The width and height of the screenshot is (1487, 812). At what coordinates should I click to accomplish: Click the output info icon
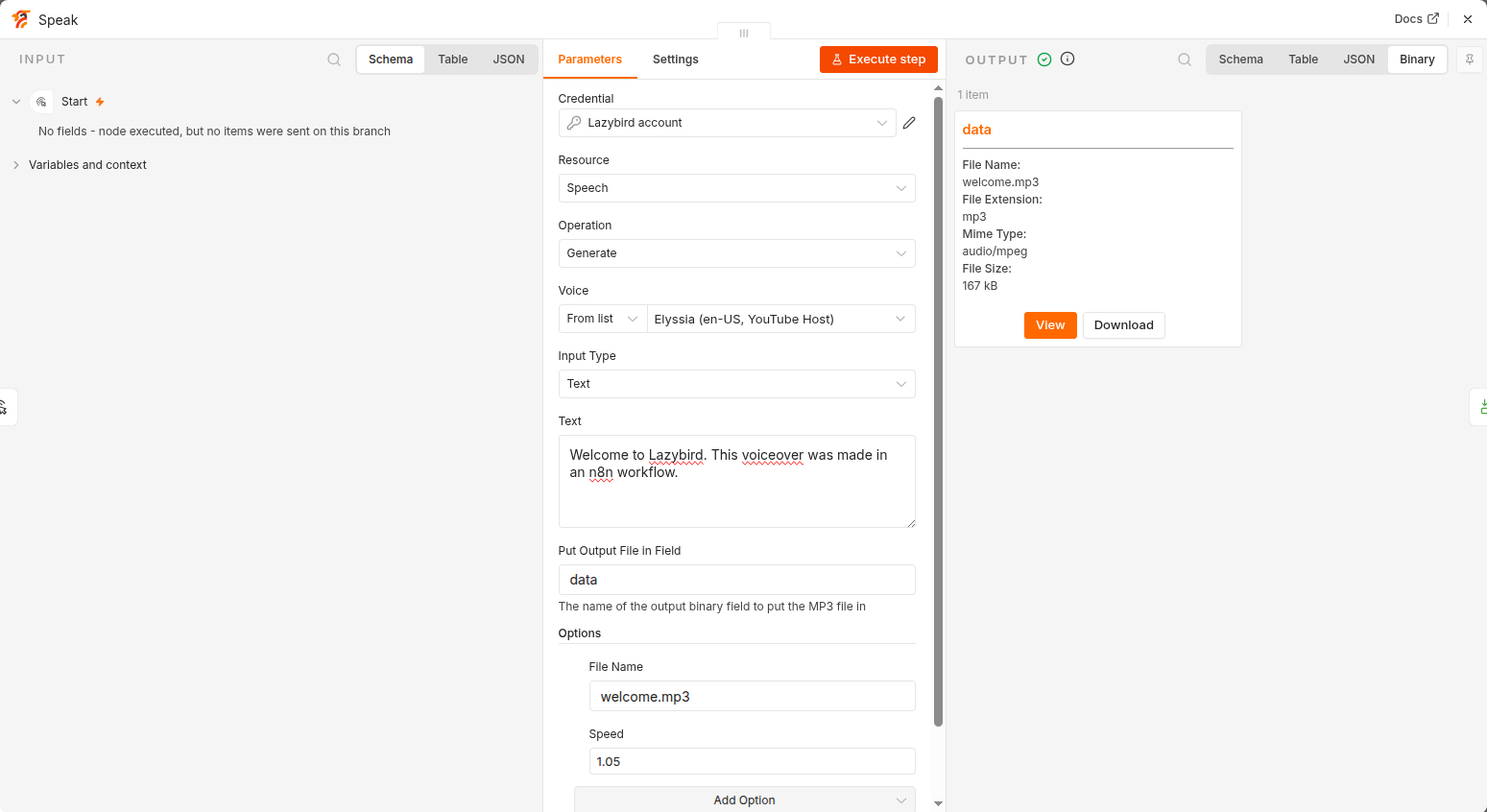(x=1067, y=59)
